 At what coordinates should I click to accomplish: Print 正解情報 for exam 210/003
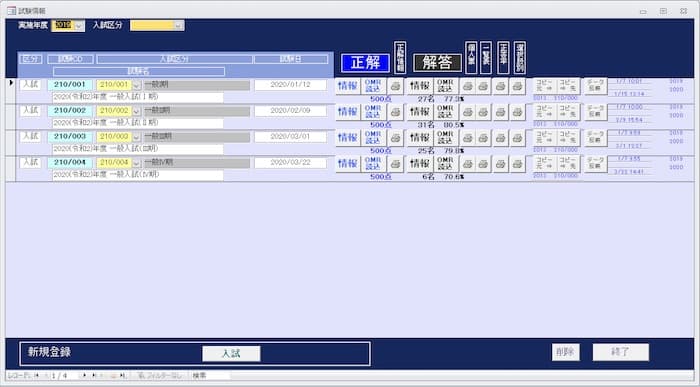pos(395,138)
